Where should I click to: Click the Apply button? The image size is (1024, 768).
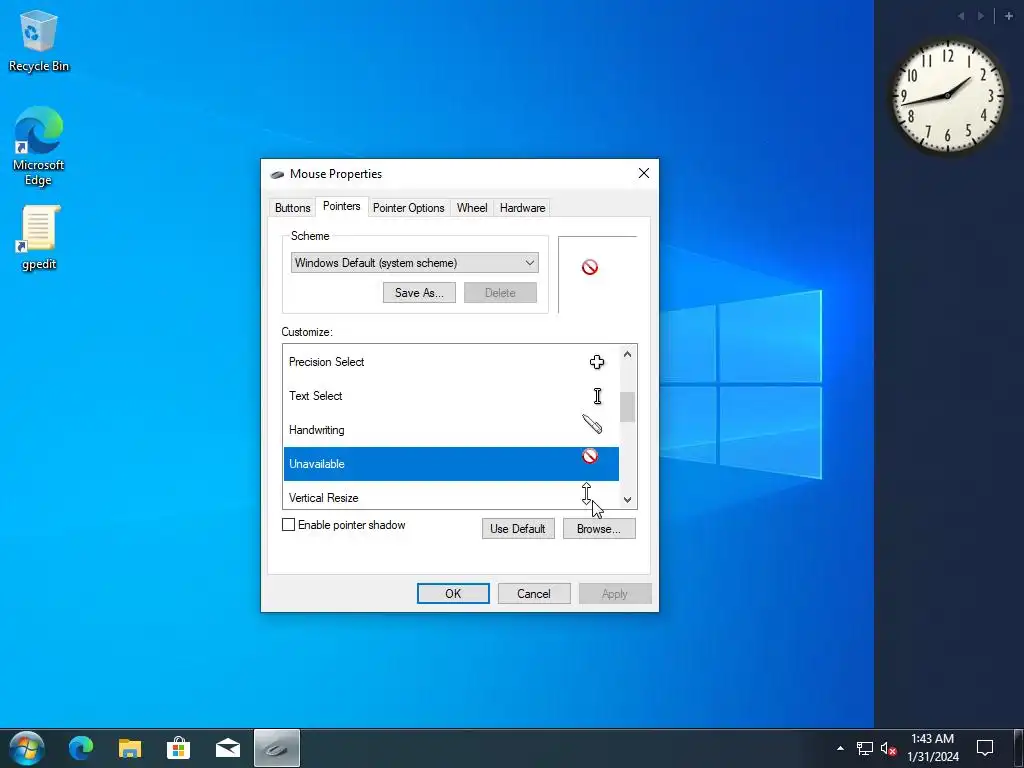pyautogui.click(x=615, y=594)
